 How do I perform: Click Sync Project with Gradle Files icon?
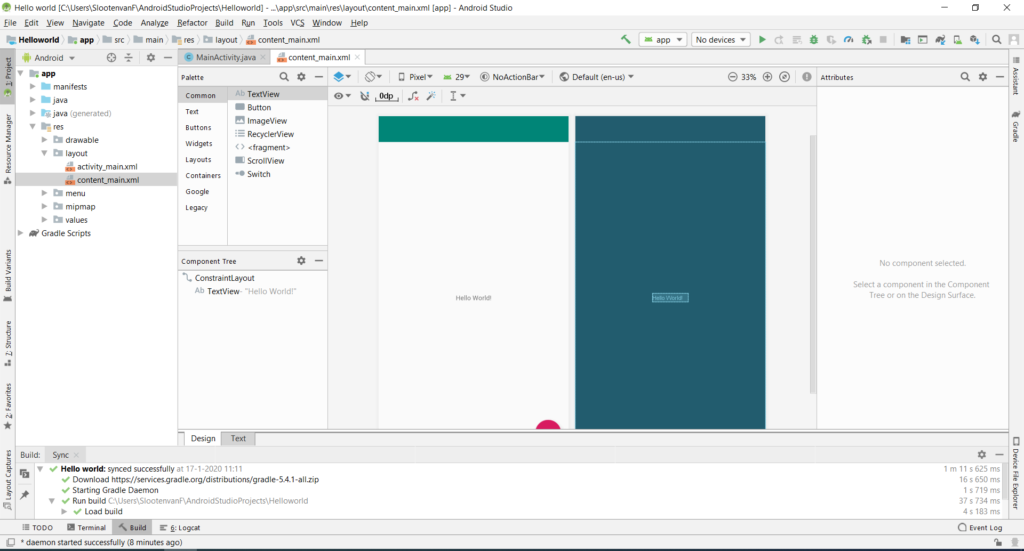[940, 40]
